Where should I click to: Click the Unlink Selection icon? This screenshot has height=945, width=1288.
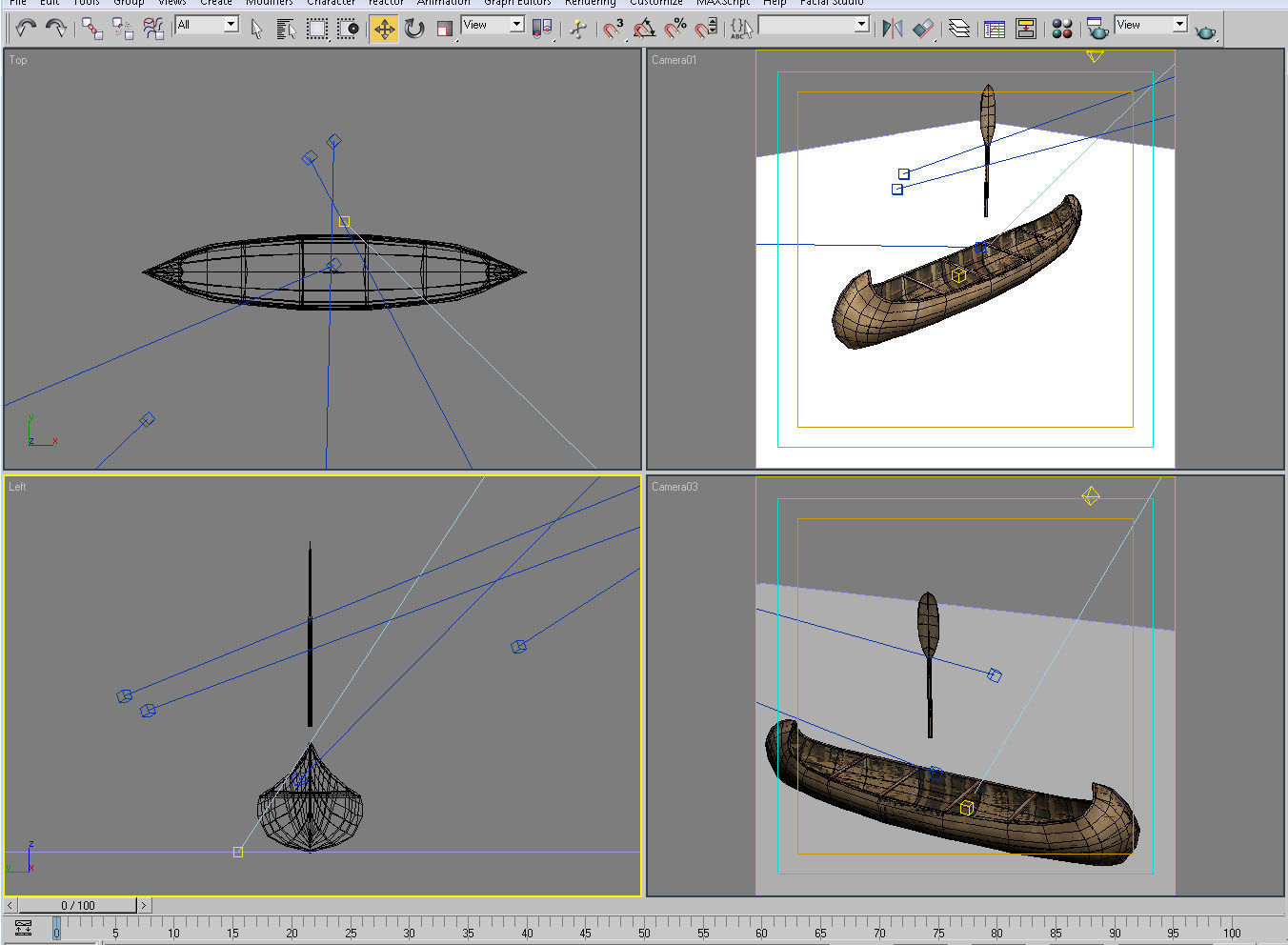[123, 29]
